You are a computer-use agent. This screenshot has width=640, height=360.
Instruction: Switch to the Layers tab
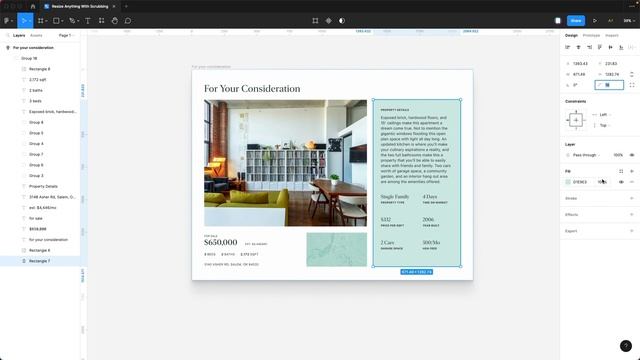tap(19, 36)
